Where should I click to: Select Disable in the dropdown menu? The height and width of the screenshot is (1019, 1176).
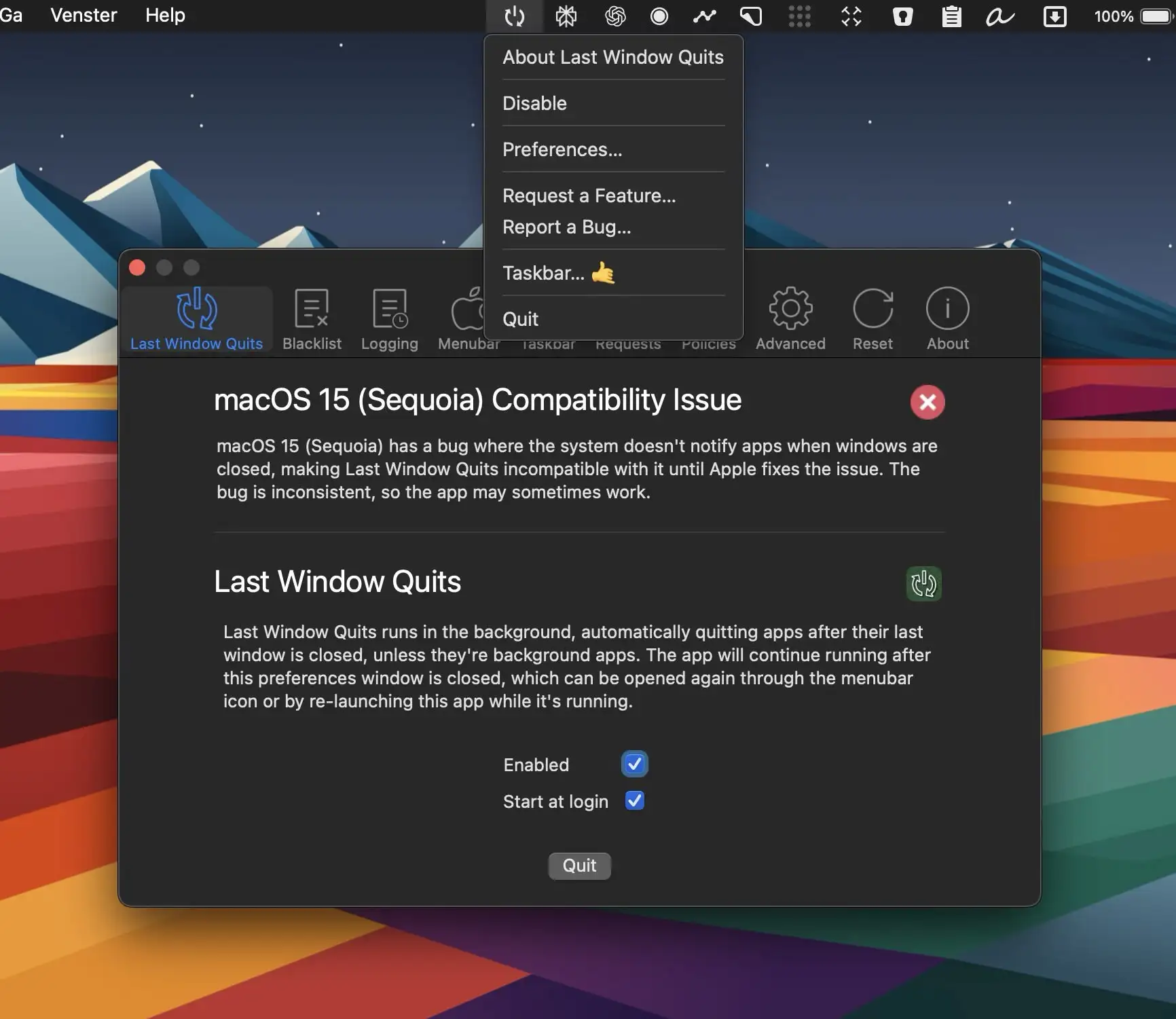(x=613, y=103)
